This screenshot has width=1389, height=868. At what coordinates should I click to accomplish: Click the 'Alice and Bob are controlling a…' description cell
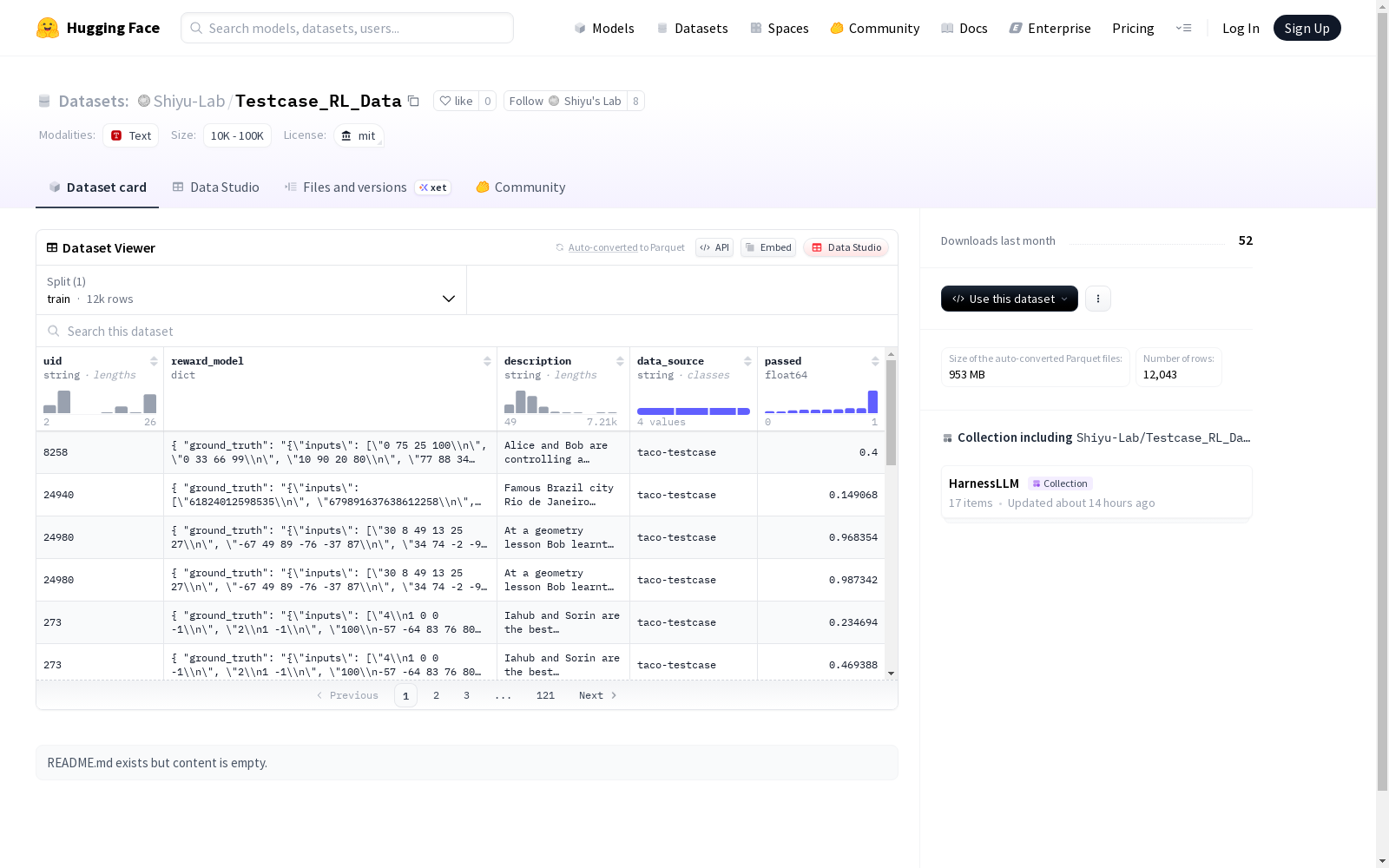point(563,452)
